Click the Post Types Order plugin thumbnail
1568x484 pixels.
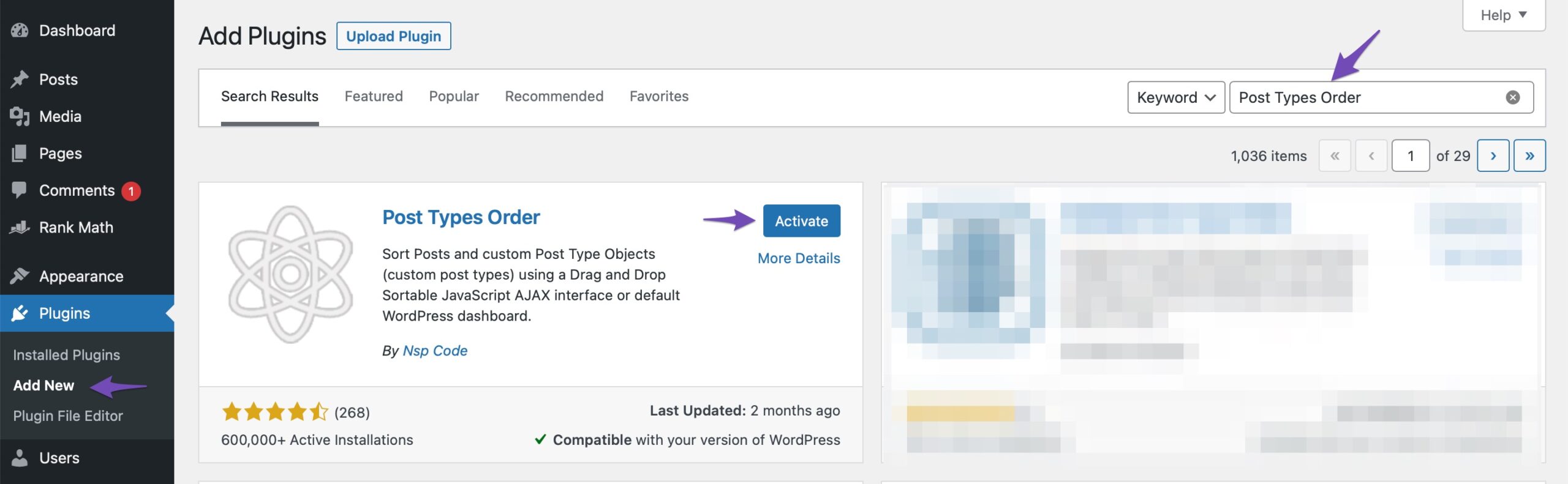(x=290, y=274)
